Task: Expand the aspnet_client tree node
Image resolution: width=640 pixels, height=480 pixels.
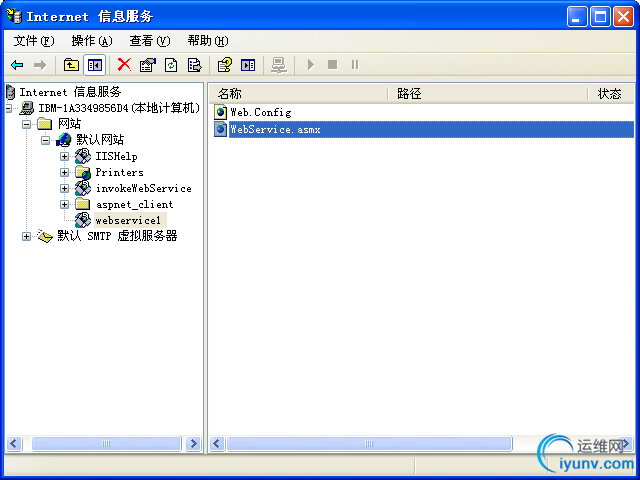Action: coord(64,204)
